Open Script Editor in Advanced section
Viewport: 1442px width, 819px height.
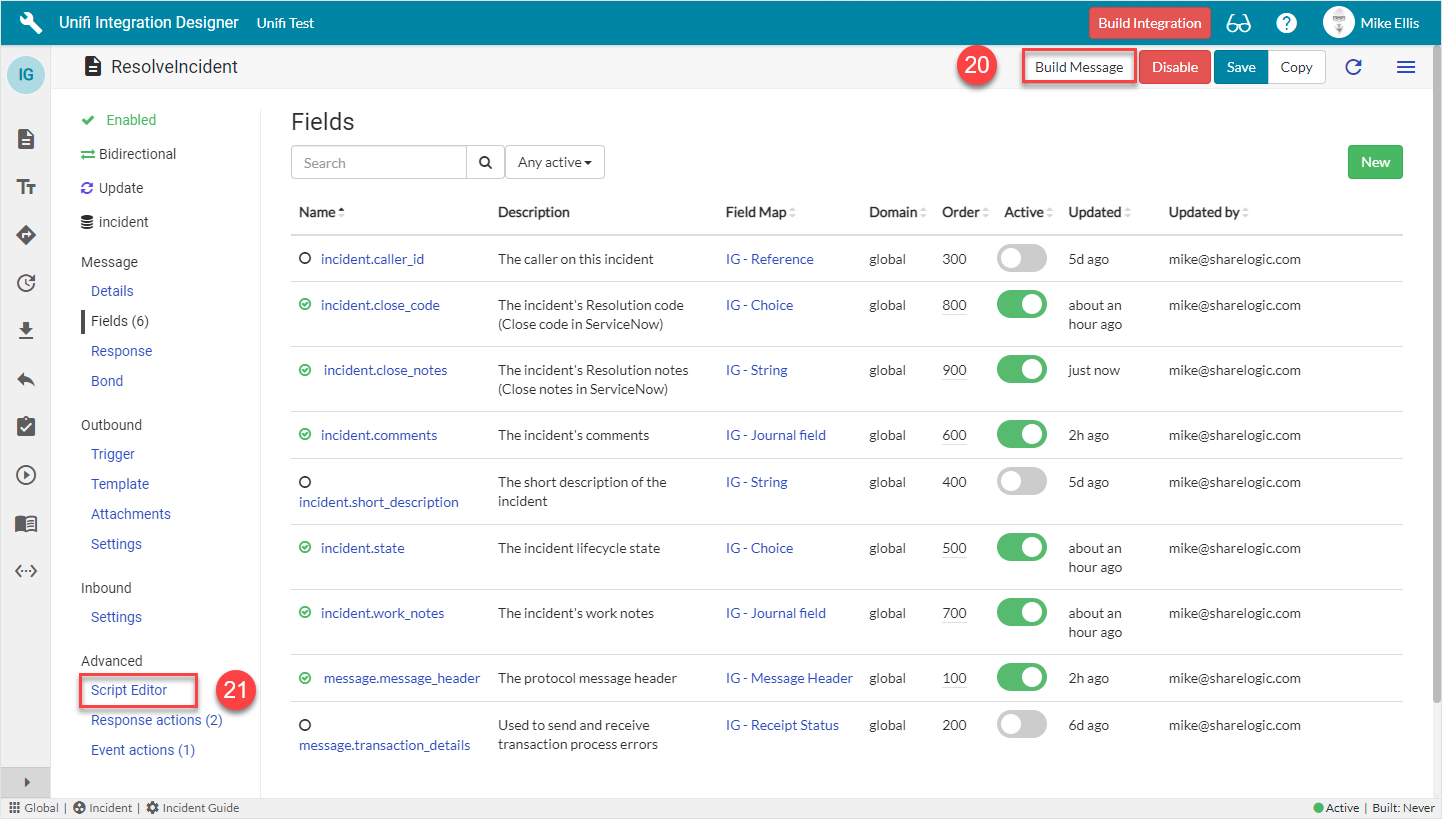coord(129,690)
